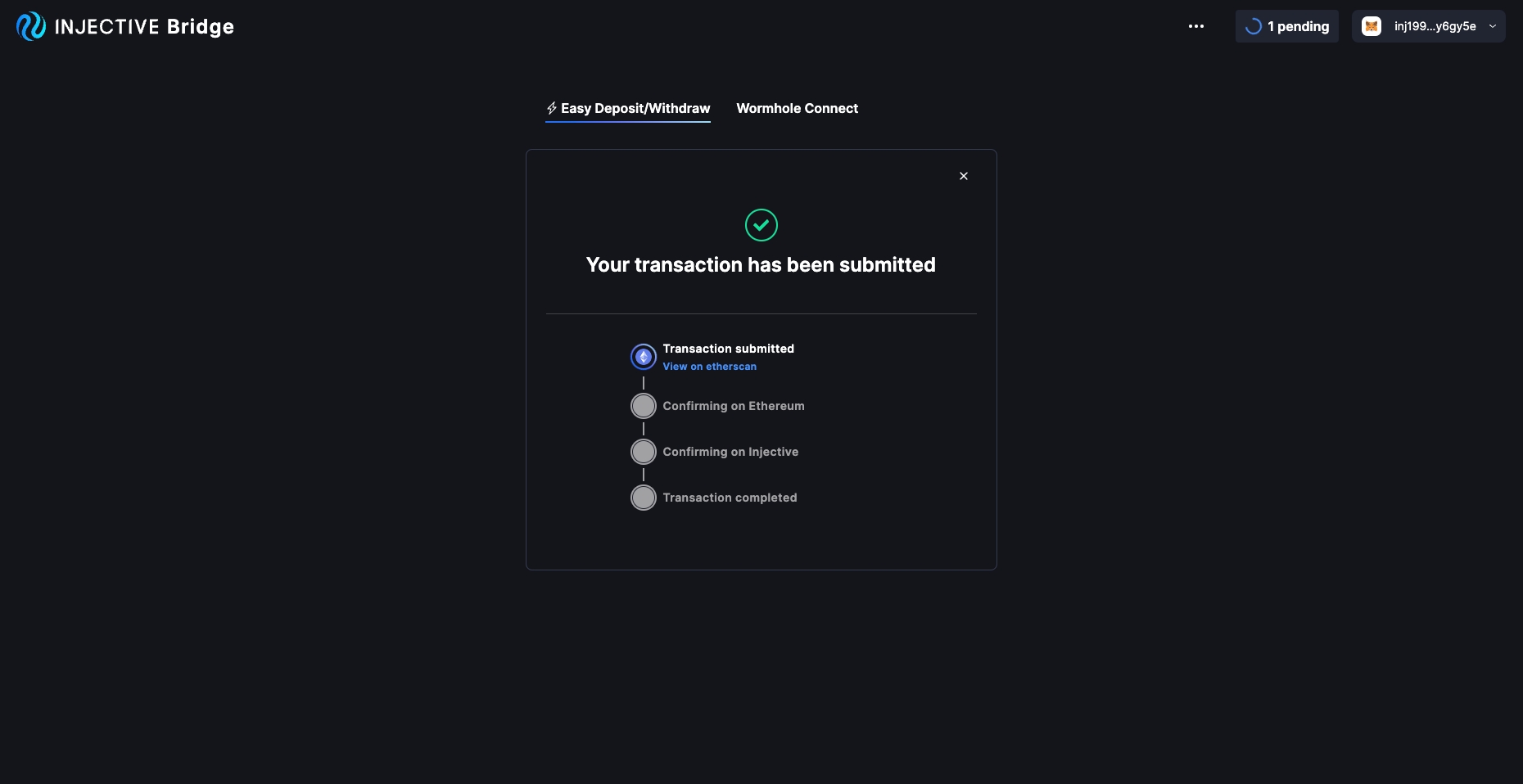
Task: Click the transaction submitted heading
Action: point(761,264)
